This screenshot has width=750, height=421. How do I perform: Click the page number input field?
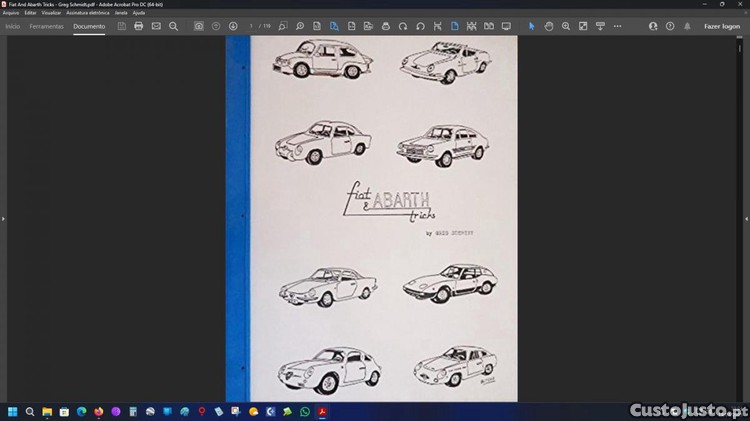(x=254, y=26)
